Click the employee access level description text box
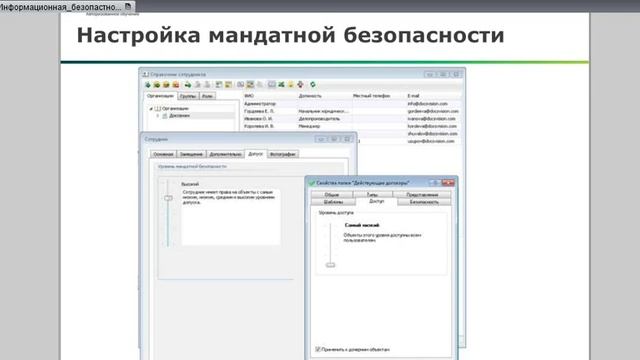This screenshot has width=640, height=360. pos(231,217)
